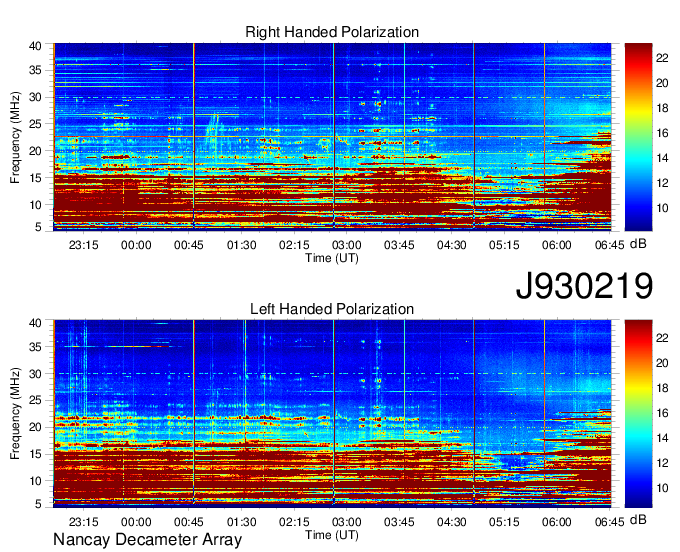Click time tick "23:15" under left-handed plot
The width and height of the screenshot is (680, 552).
tap(84, 522)
